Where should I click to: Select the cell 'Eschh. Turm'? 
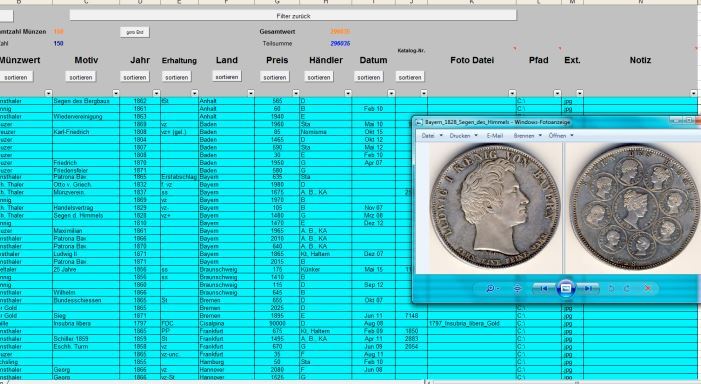[x=86, y=346]
